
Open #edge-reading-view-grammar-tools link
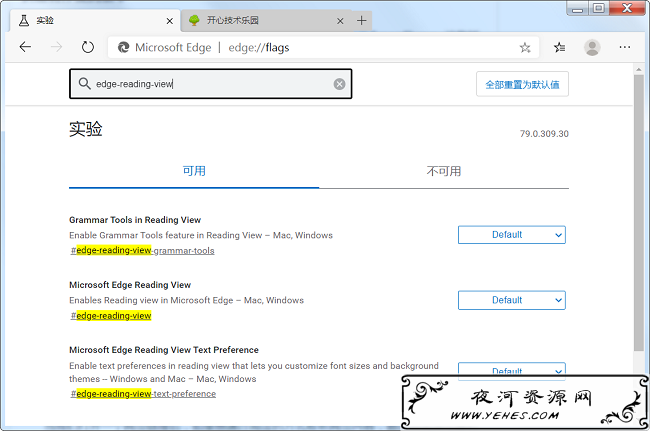pyautogui.click(x=142, y=251)
